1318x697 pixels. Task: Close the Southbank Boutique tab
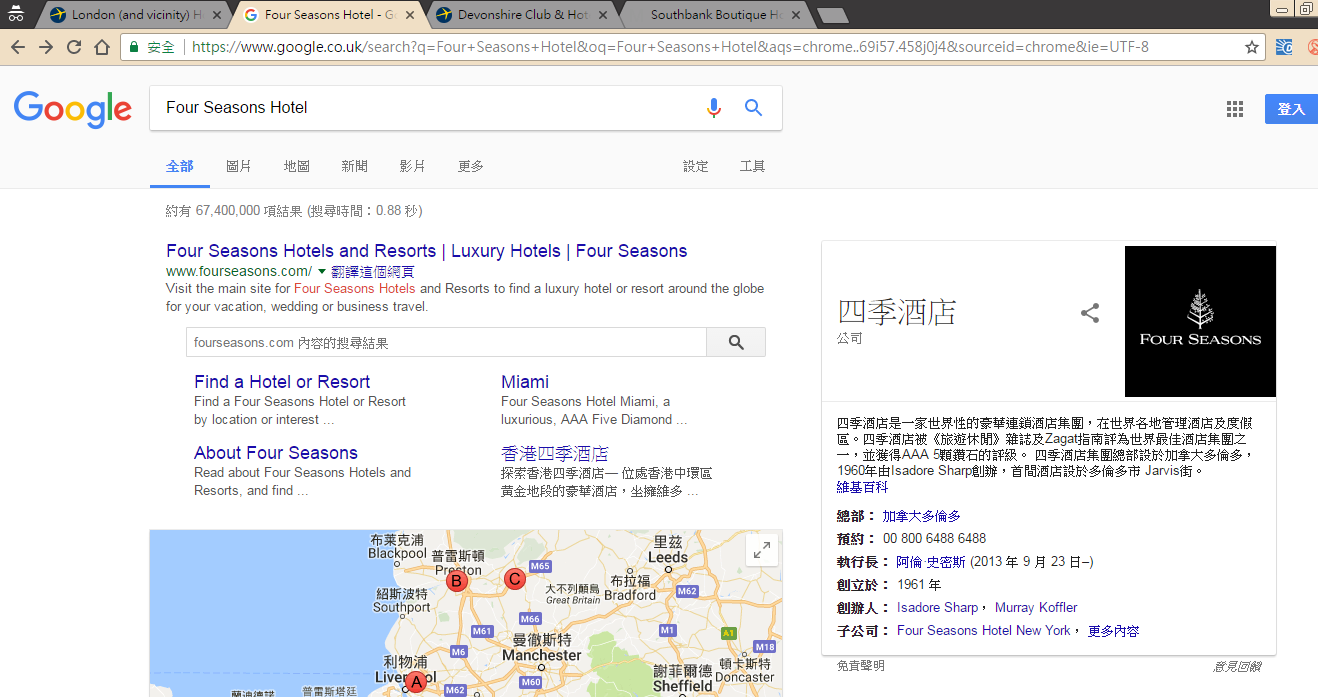point(796,15)
